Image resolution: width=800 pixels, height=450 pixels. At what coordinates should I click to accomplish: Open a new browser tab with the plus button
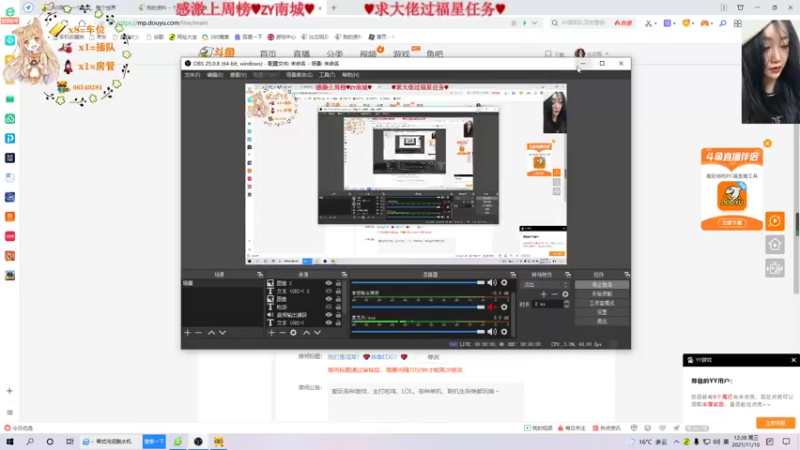click(x=334, y=8)
